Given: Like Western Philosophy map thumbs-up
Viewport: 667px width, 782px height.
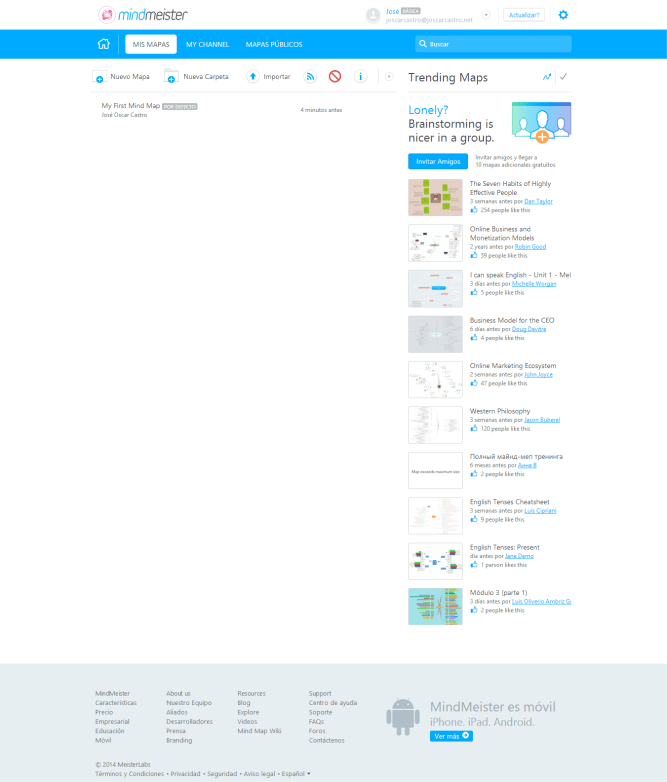Looking at the screenshot, I should (474, 428).
